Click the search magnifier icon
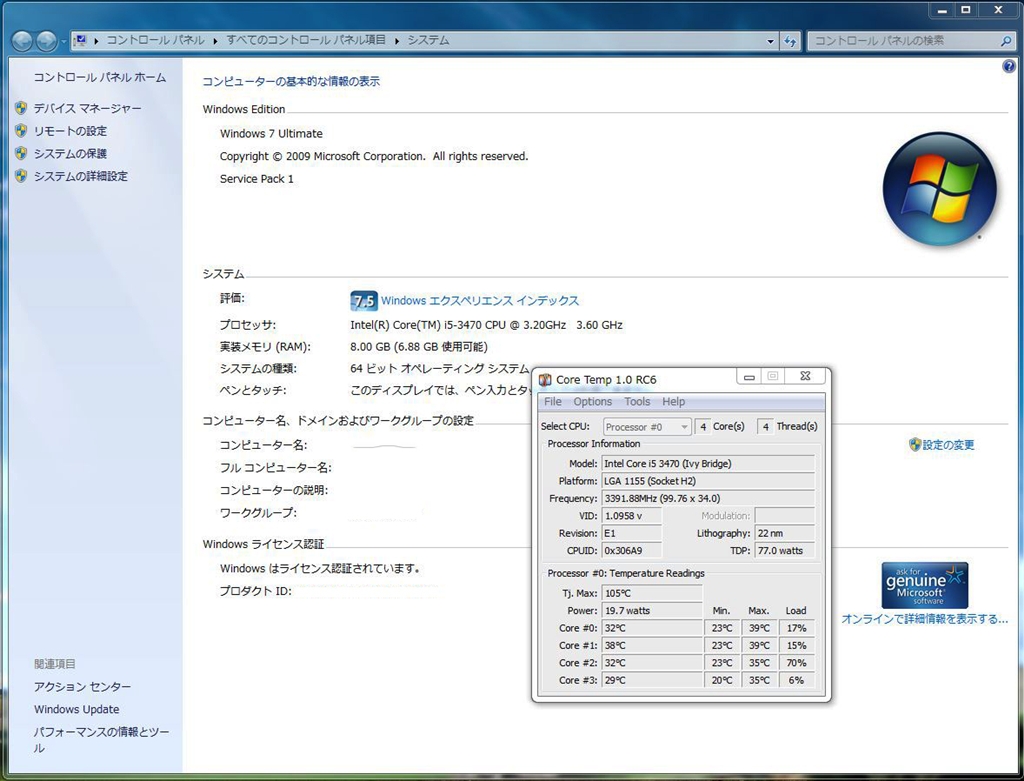Image resolution: width=1024 pixels, height=781 pixels. click(x=1006, y=40)
